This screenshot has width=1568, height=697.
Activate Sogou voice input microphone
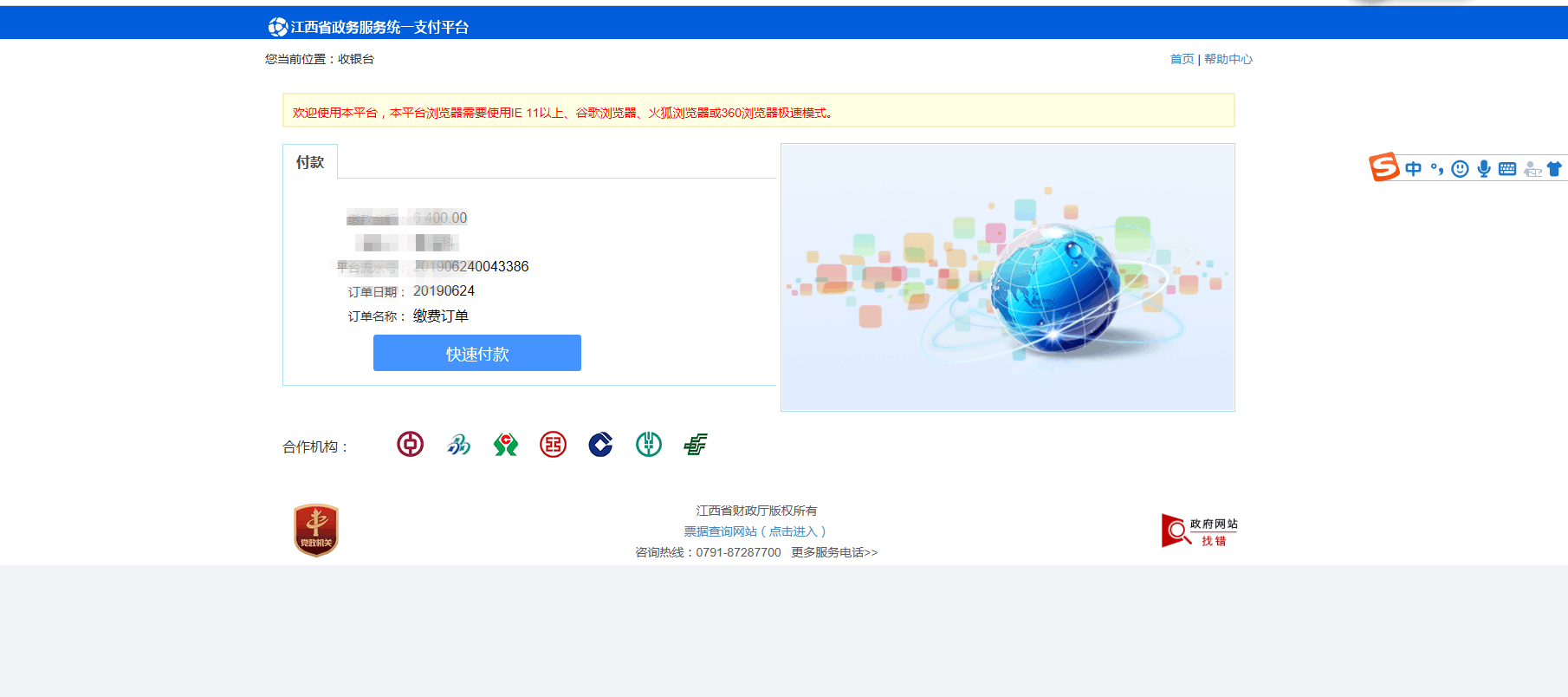pyautogui.click(x=1484, y=169)
